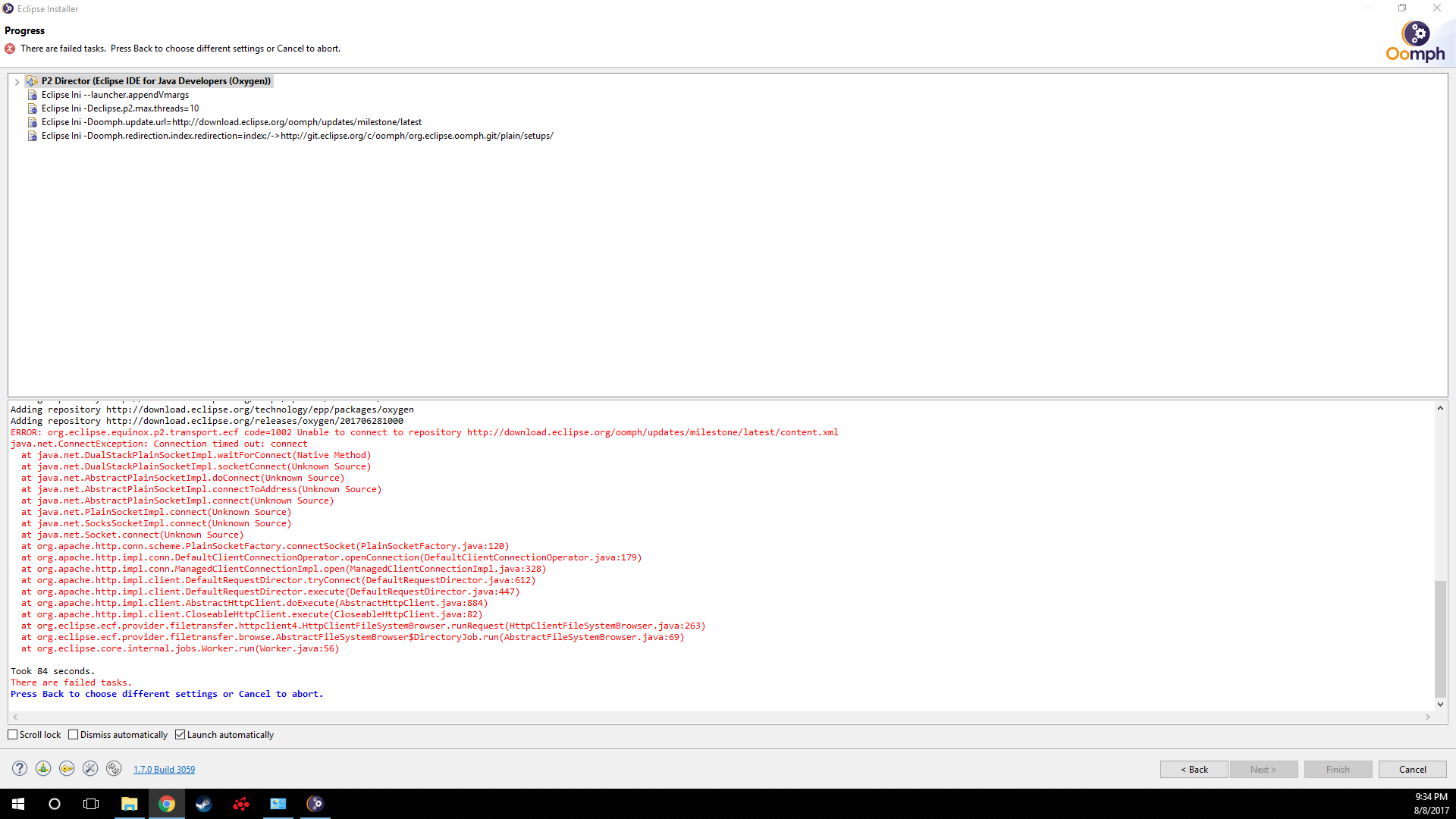Image resolution: width=1456 pixels, height=819 pixels.
Task: Click the log scroll-down arrow
Action: [1440, 704]
